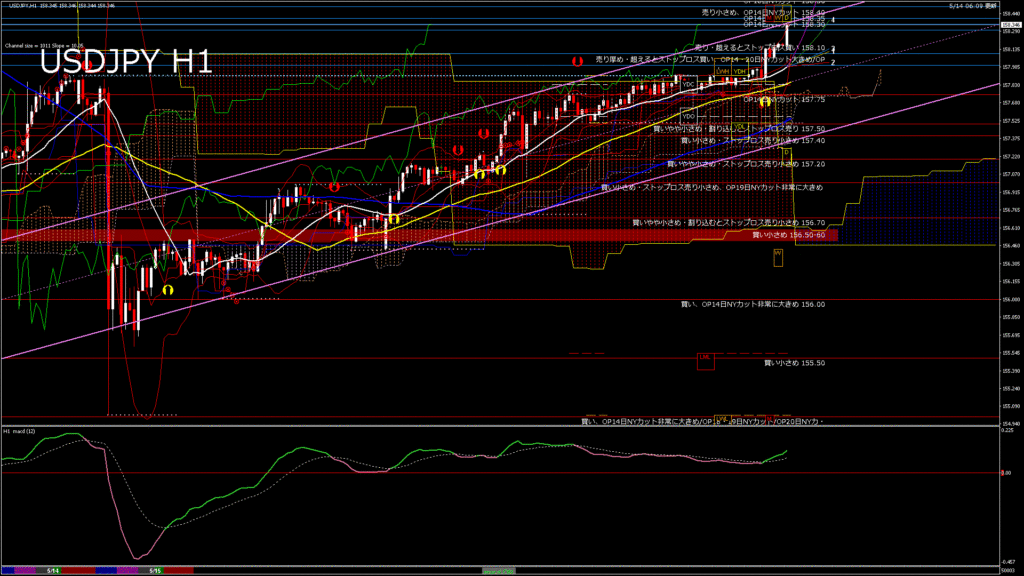Viewport: 1024px width, 576px height.
Task: Click the current price label 158.346
Action: point(1011,25)
